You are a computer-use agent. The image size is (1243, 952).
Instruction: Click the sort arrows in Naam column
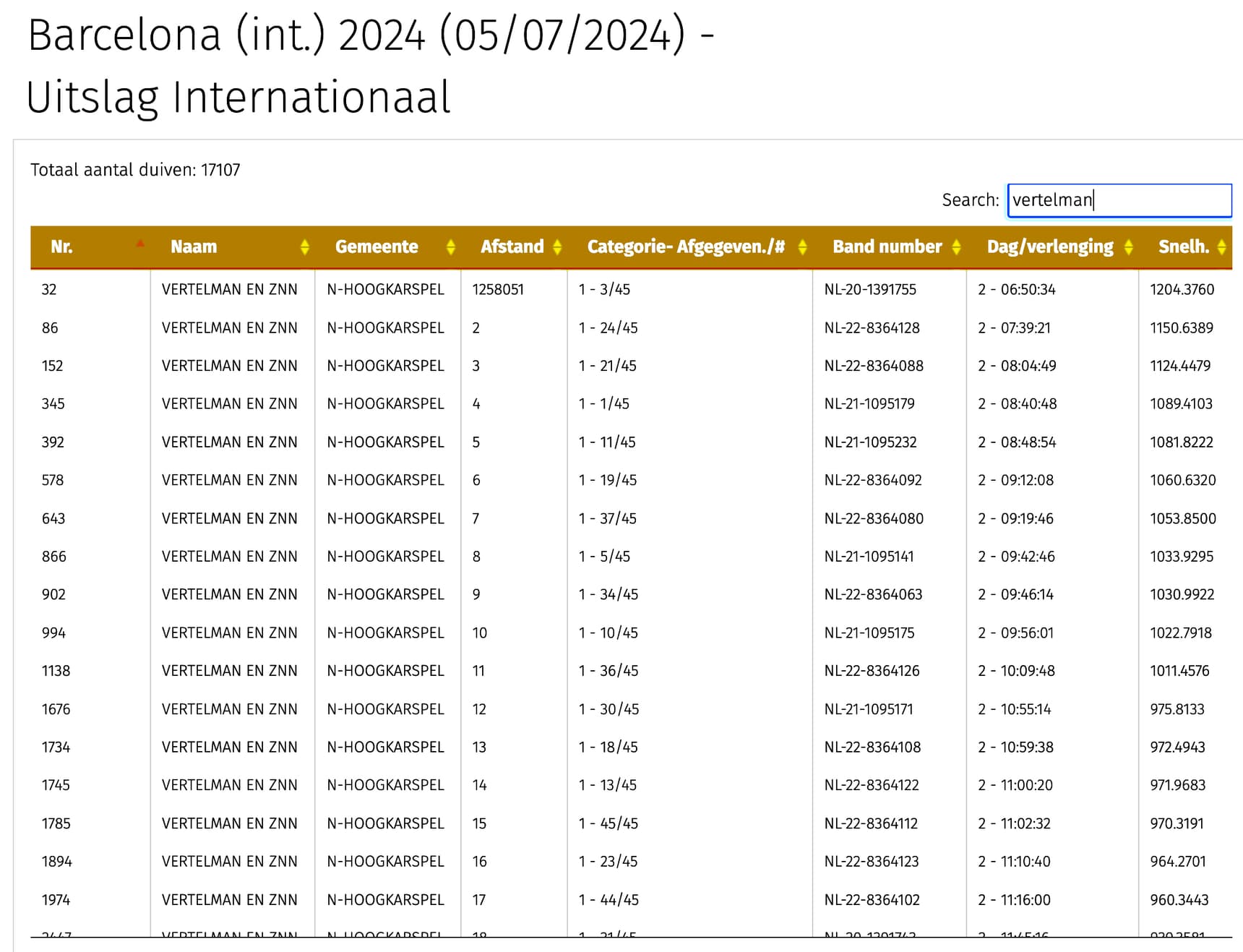point(304,247)
